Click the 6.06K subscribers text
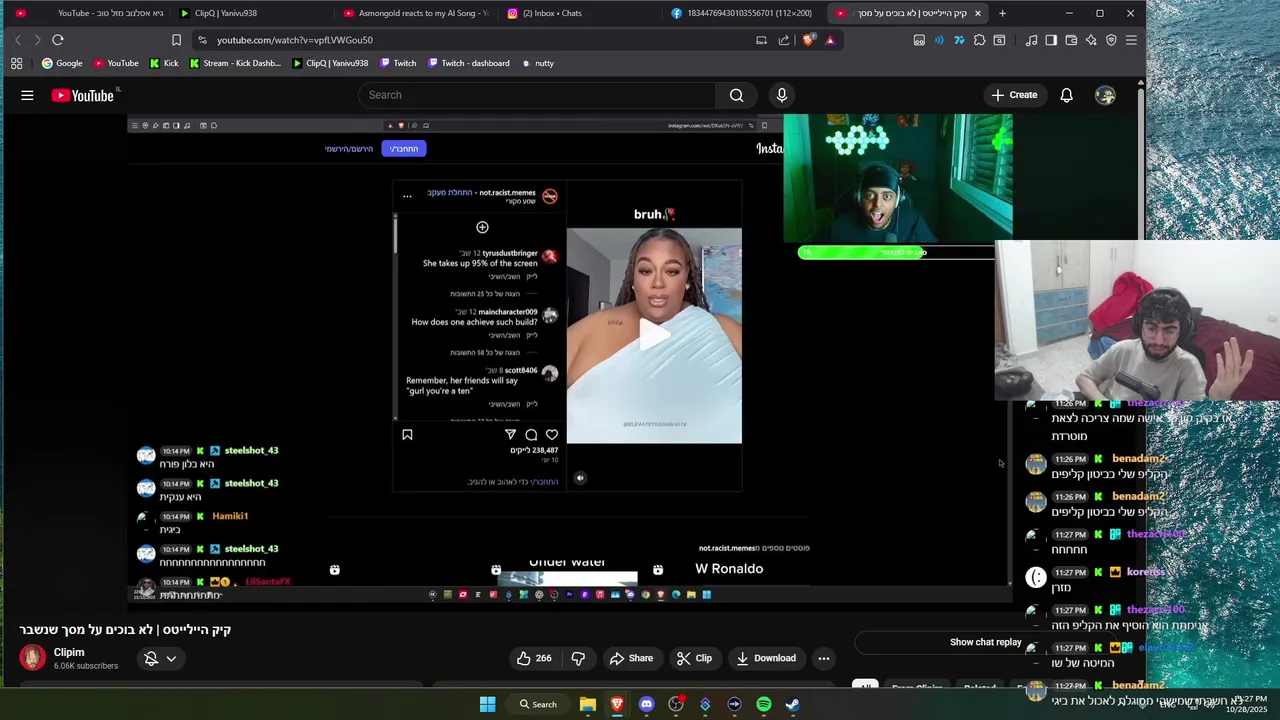The width and height of the screenshot is (1280, 720). [86, 666]
